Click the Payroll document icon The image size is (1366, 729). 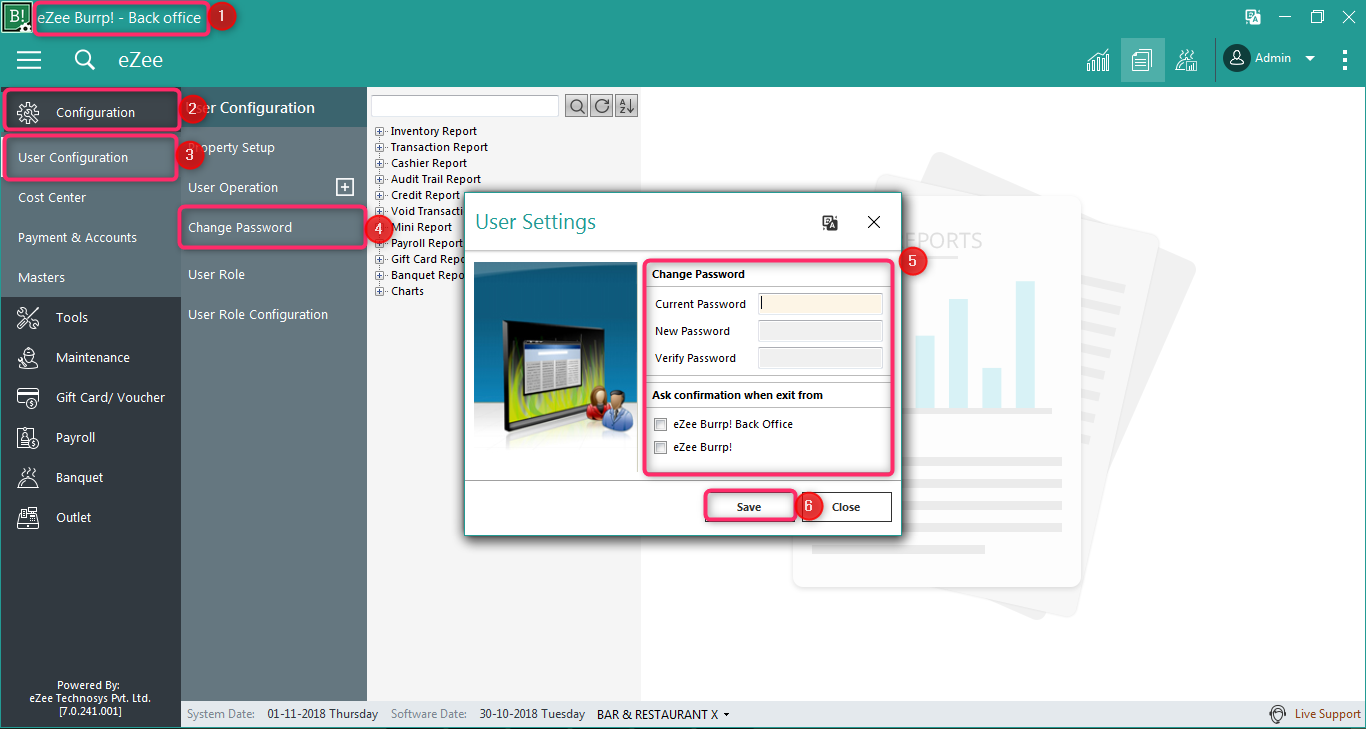pyautogui.click(x=28, y=437)
